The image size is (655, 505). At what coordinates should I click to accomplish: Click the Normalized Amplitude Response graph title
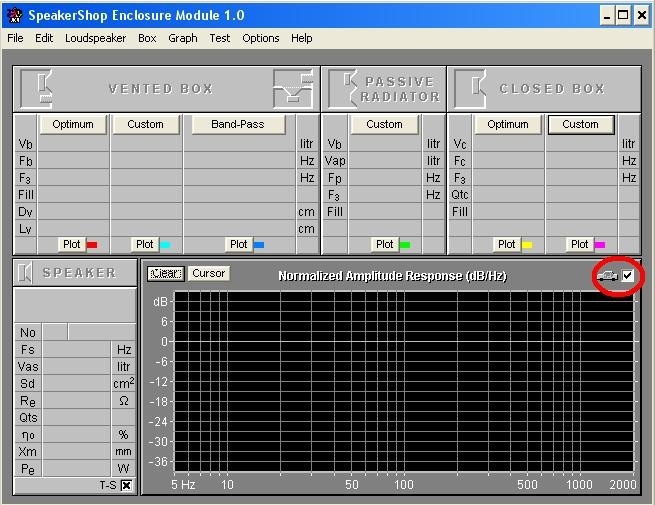(x=392, y=276)
